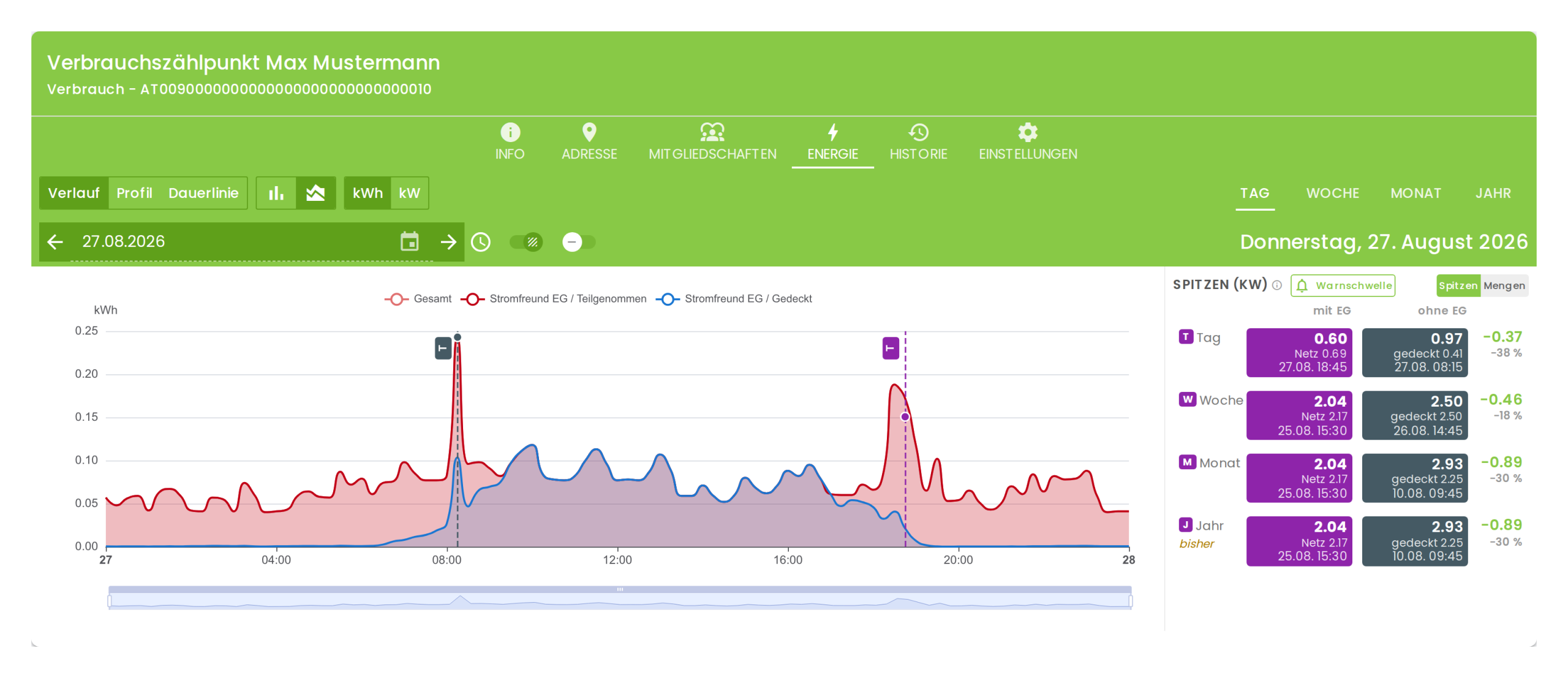Screen dimensions: 1568x678
Task: Click the M Monat badge icon
Action: [1188, 462]
